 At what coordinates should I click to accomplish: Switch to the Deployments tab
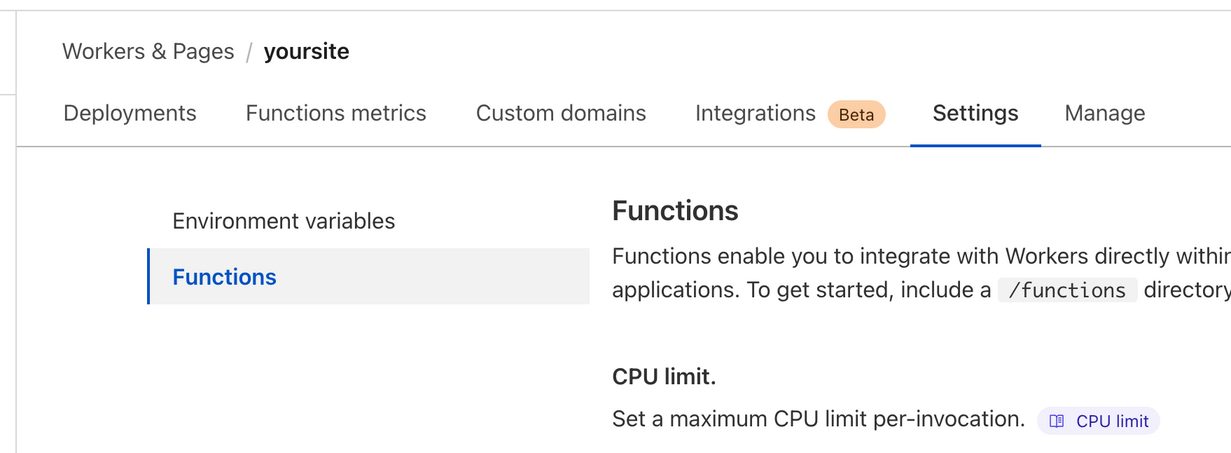pos(130,114)
